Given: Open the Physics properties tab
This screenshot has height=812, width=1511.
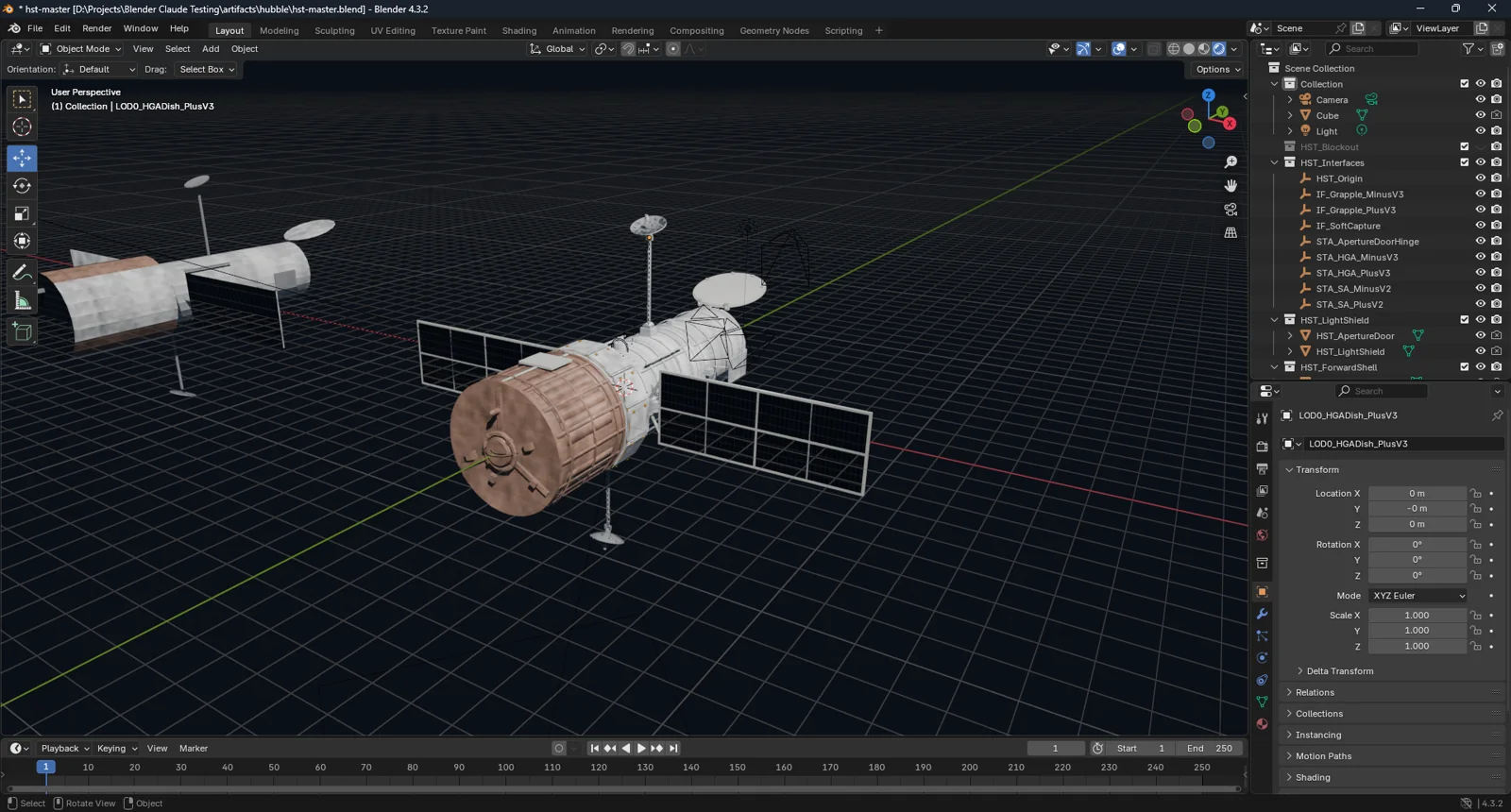Looking at the screenshot, I should click(x=1262, y=658).
